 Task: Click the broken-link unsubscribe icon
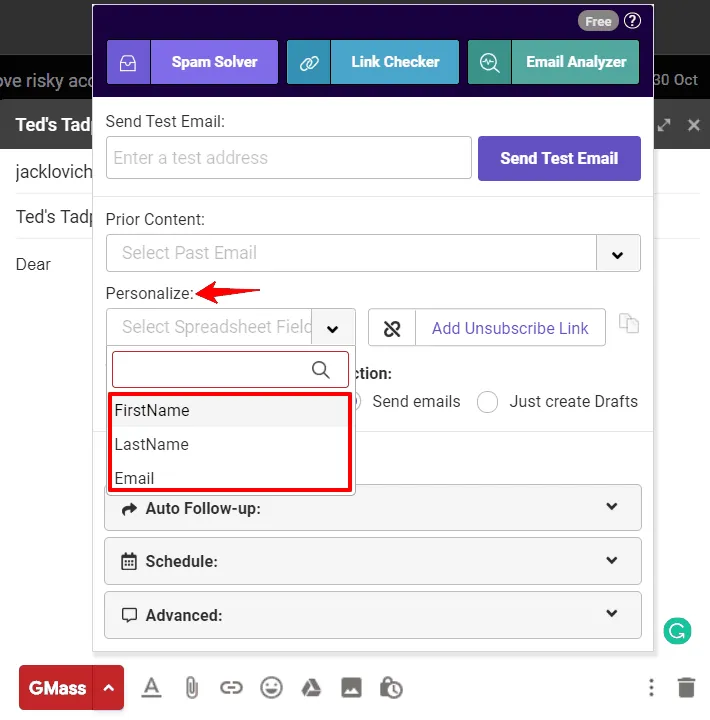(392, 328)
